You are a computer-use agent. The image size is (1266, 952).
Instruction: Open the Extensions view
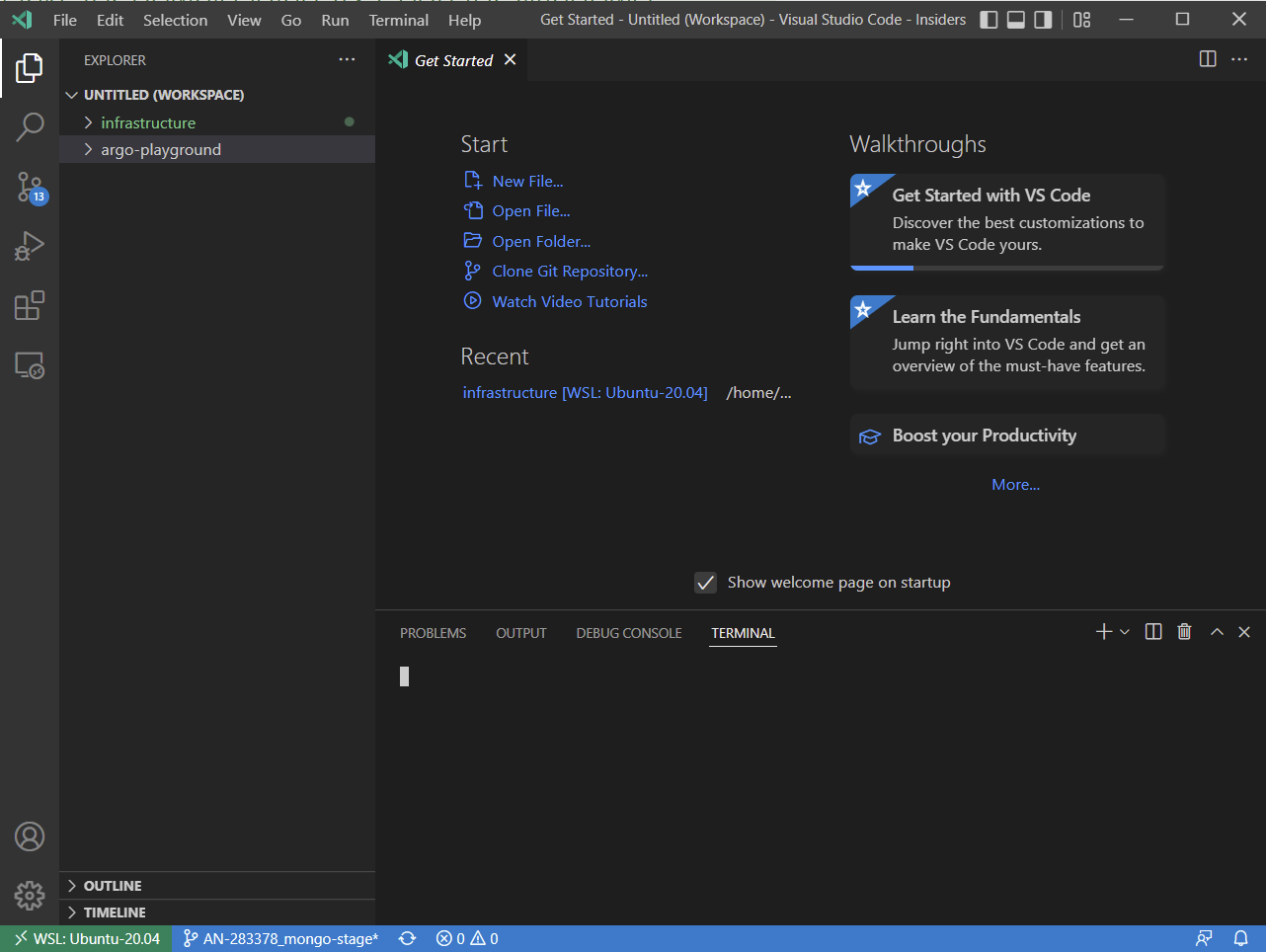[x=30, y=305]
